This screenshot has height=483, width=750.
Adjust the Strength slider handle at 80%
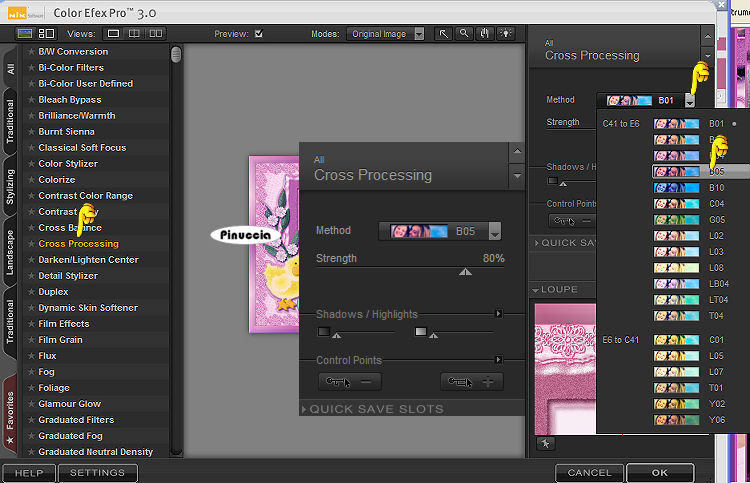(x=465, y=272)
